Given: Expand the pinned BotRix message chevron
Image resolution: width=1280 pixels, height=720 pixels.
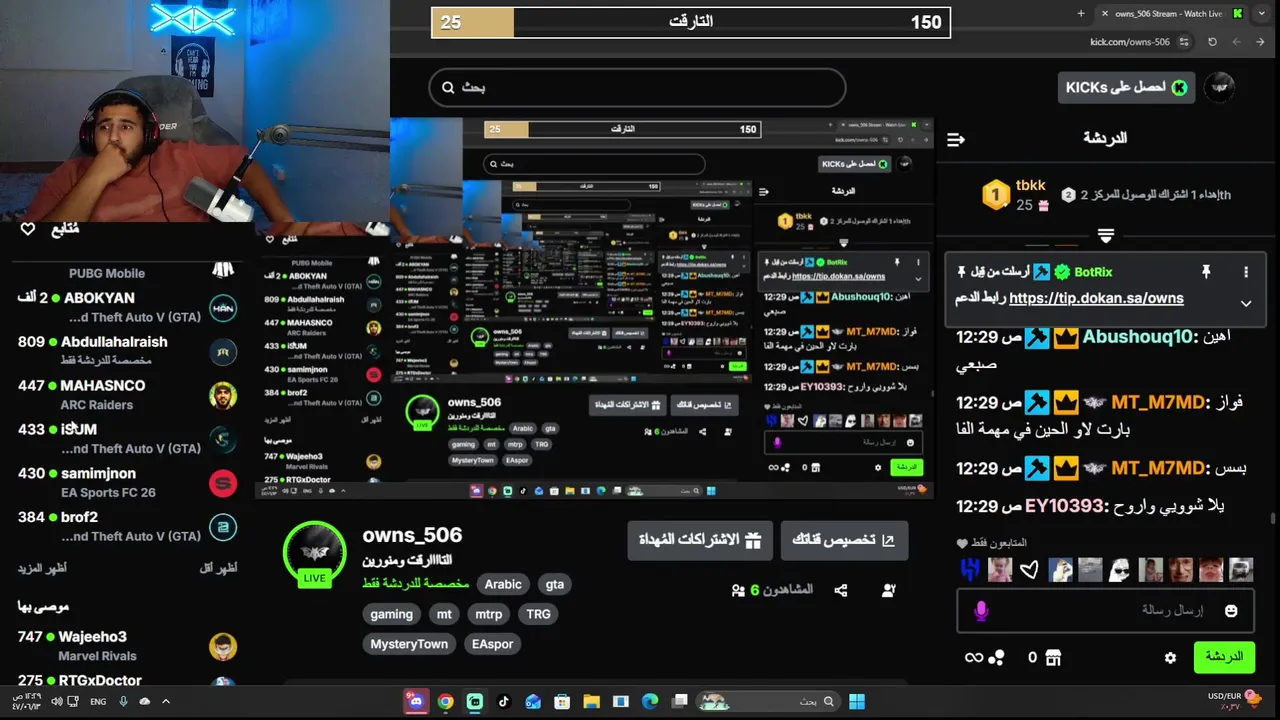Looking at the screenshot, I should [1246, 303].
